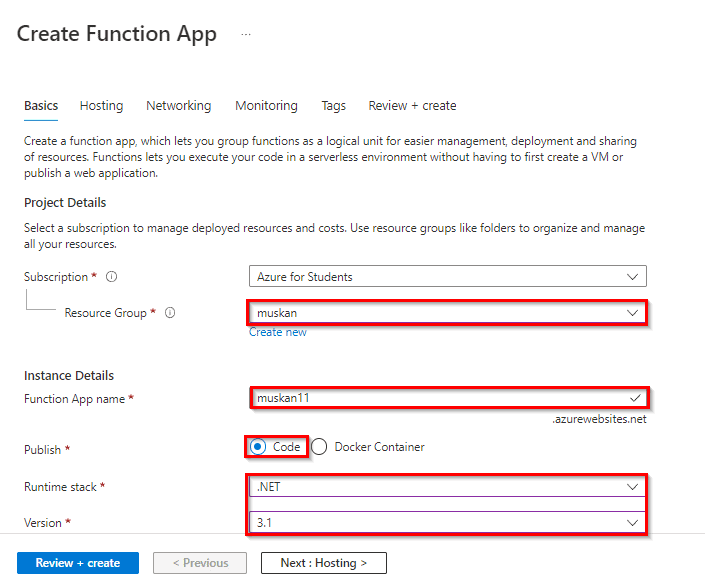Open the Version dropdown
Screen dimensions: 705x578
click(448, 523)
